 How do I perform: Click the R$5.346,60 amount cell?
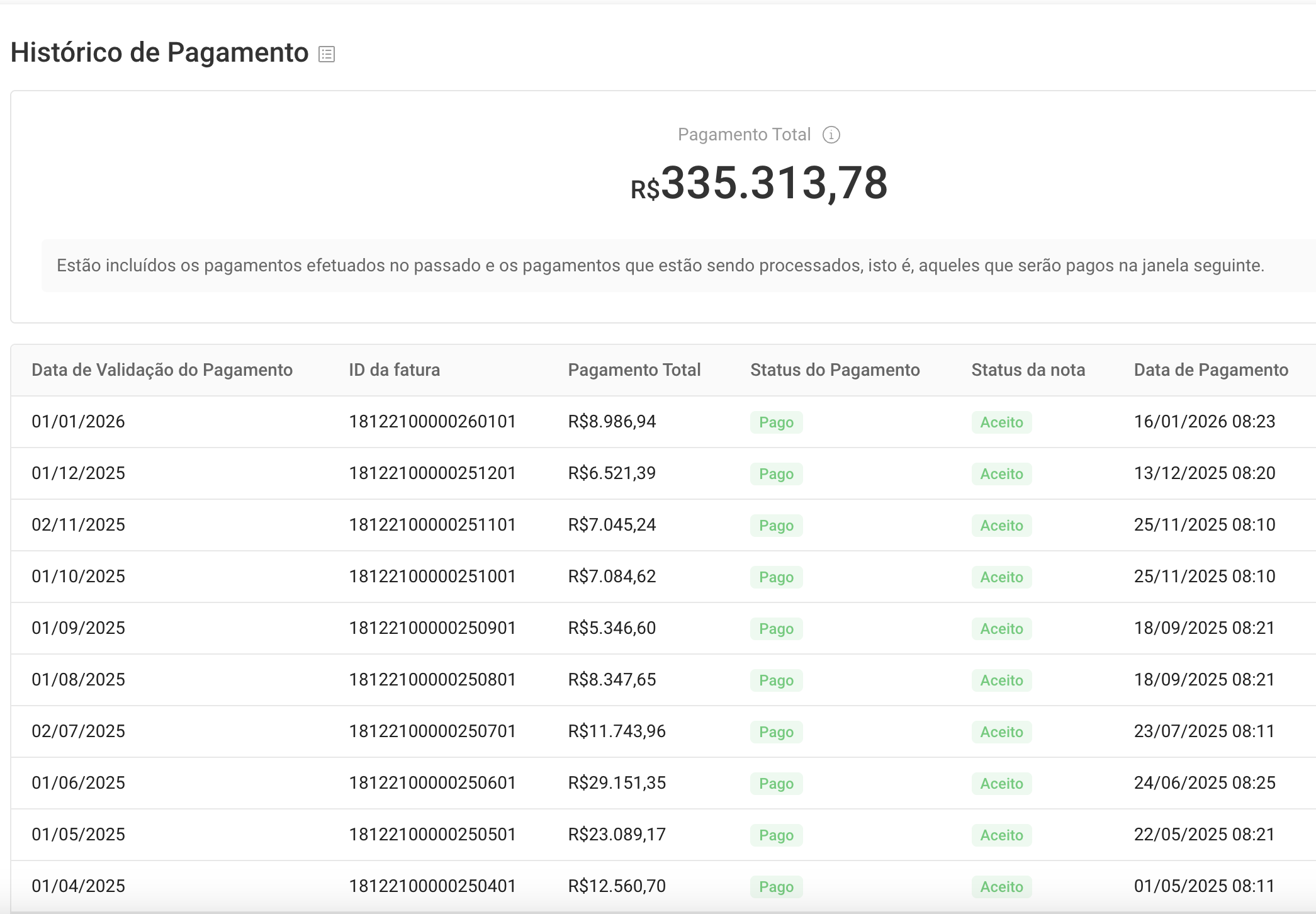point(612,628)
